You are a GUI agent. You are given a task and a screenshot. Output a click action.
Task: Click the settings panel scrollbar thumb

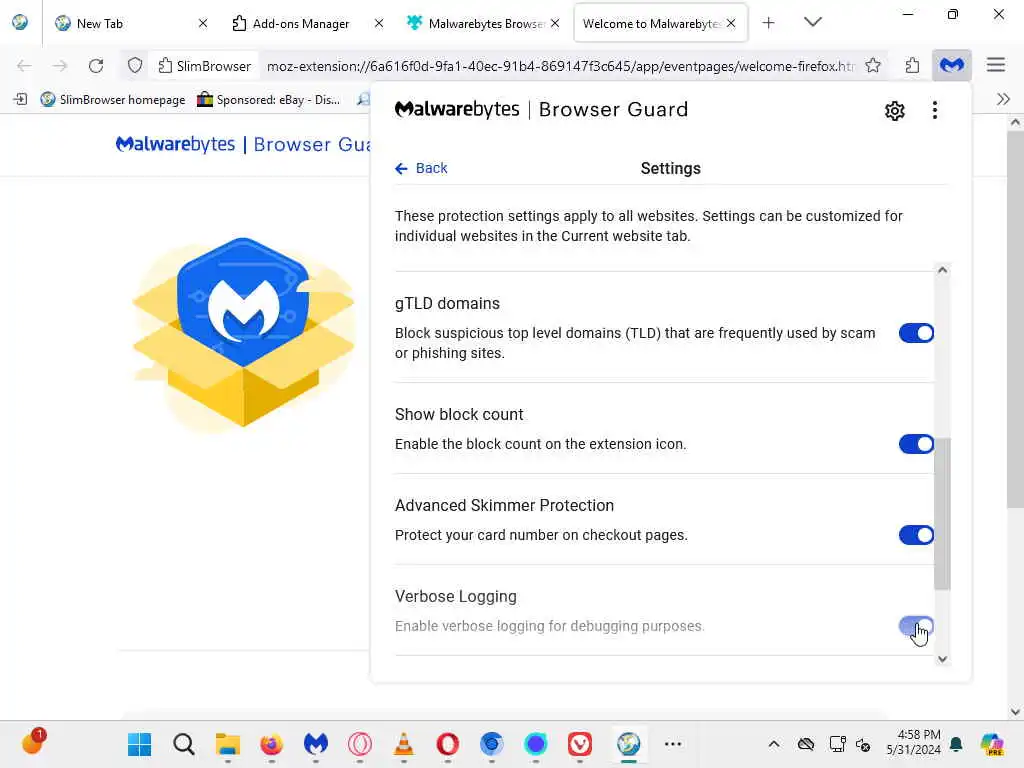(x=942, y=514)
